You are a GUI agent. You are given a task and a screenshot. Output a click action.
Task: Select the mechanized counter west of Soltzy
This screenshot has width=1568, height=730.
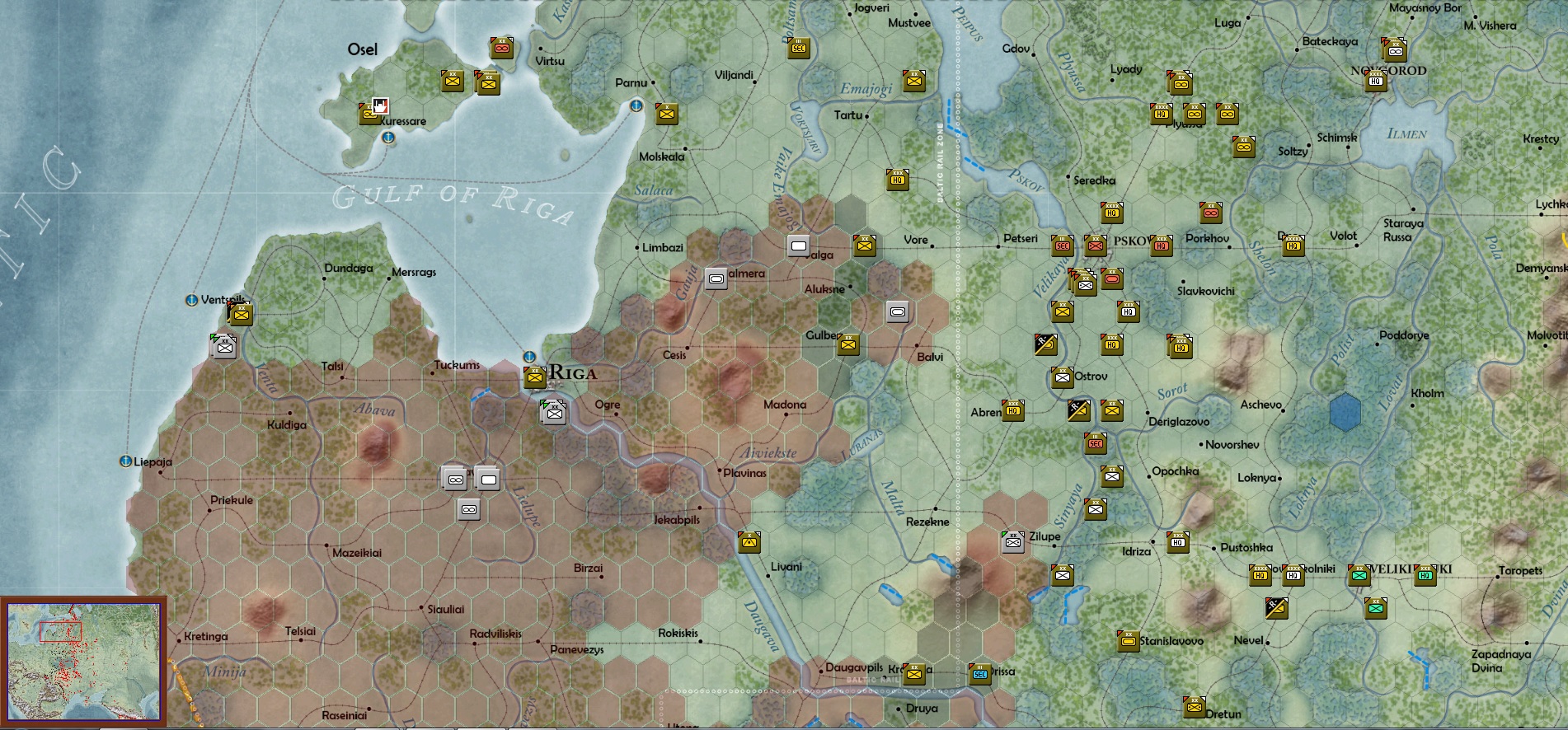point(1243,147)
